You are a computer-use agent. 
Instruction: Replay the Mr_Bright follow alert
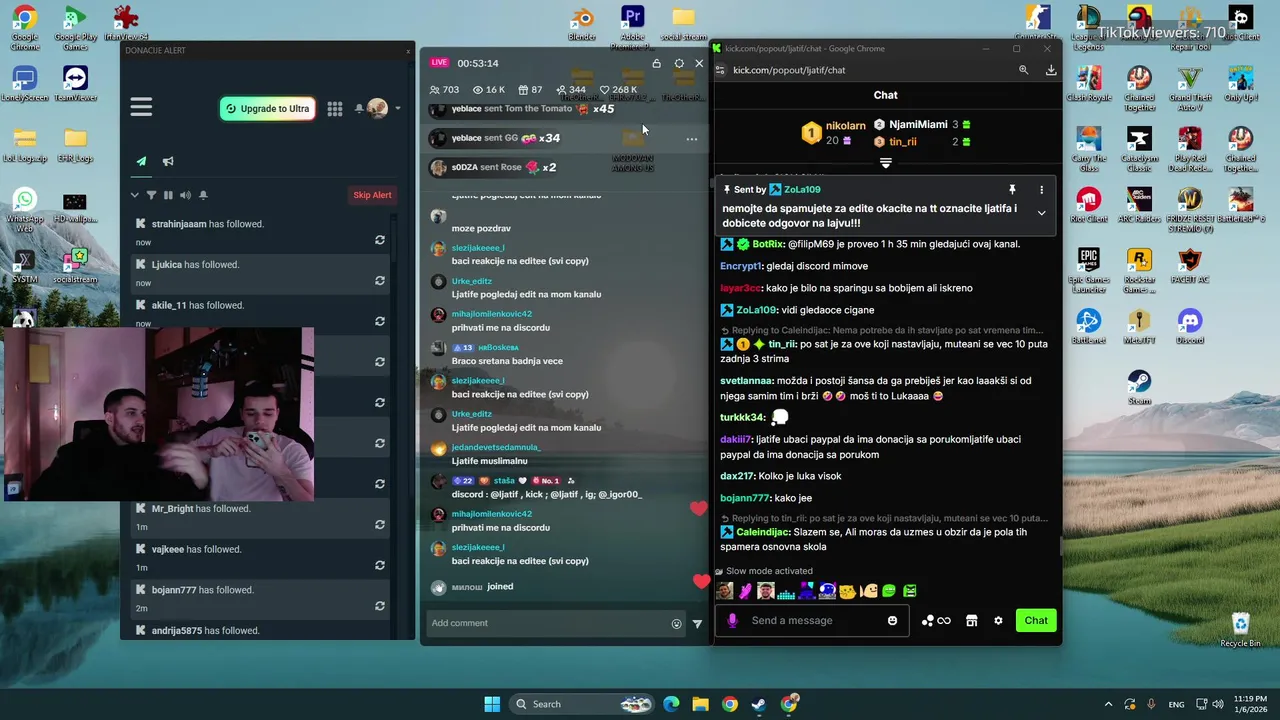[x=380, y=525]
